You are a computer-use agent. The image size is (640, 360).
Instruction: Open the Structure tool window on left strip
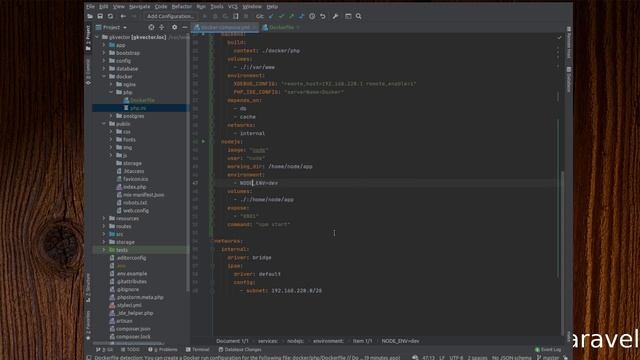pyautogui.click(x=88, y=288)
